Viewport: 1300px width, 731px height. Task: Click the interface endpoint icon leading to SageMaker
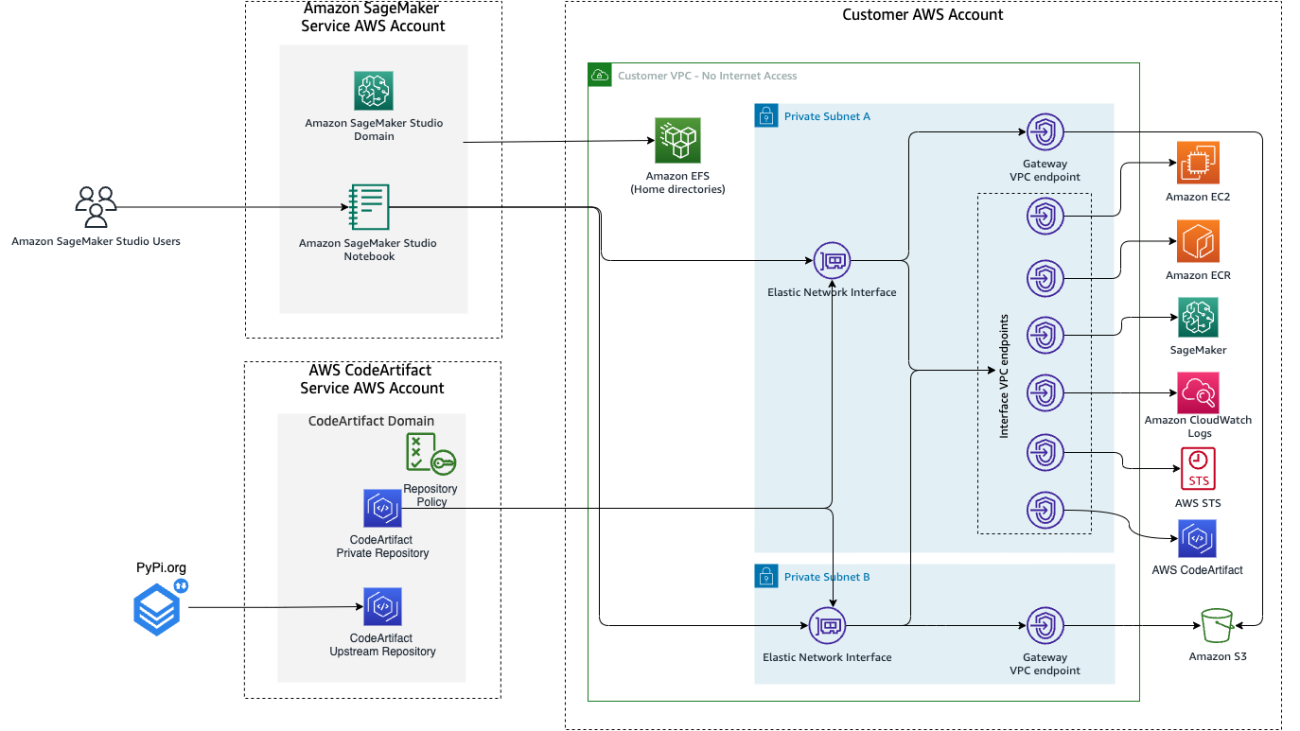point(1045,335)
